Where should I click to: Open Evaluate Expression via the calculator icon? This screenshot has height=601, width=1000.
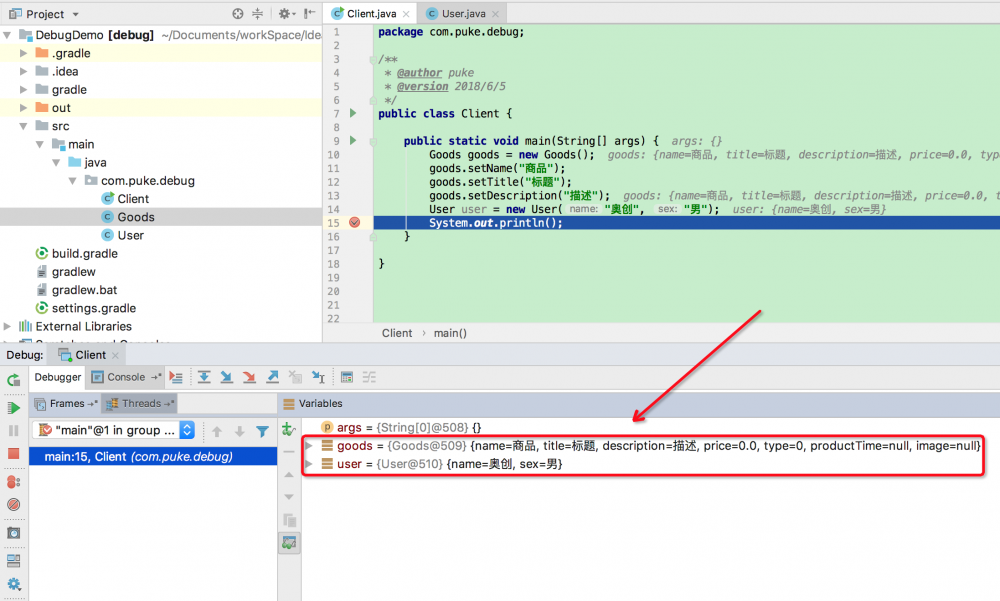347,377
